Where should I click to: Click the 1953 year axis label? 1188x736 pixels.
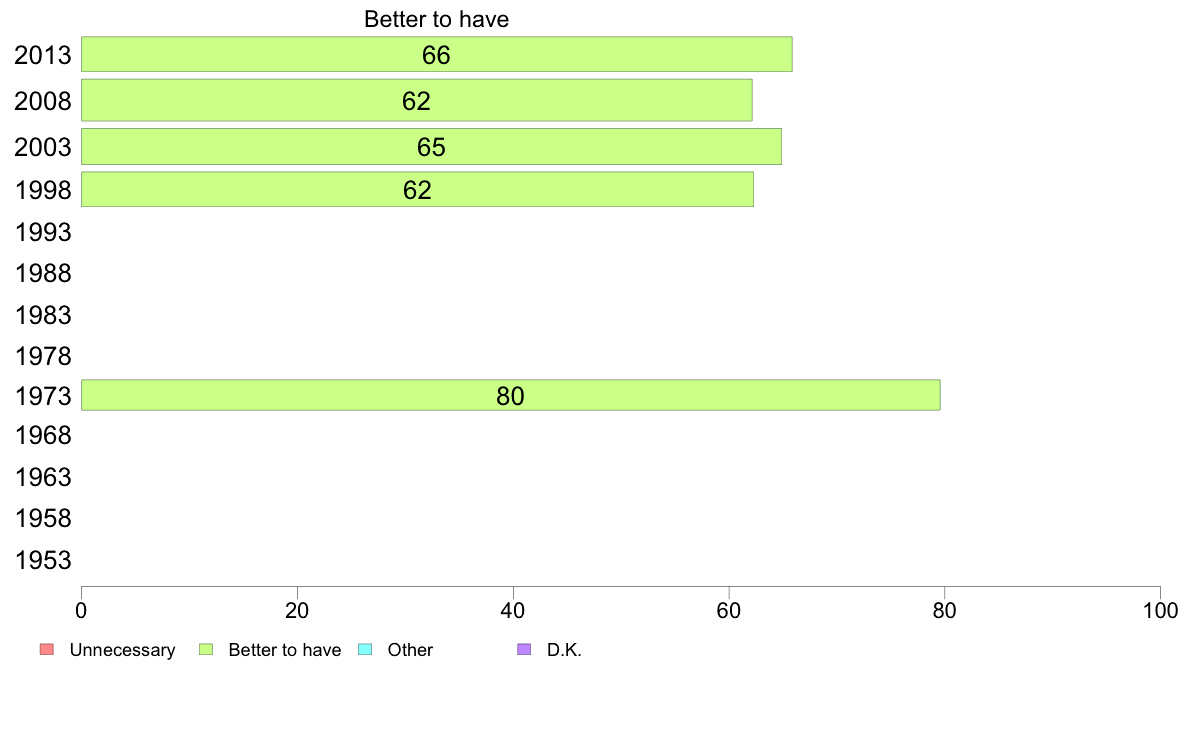click(x=43, y=560)
